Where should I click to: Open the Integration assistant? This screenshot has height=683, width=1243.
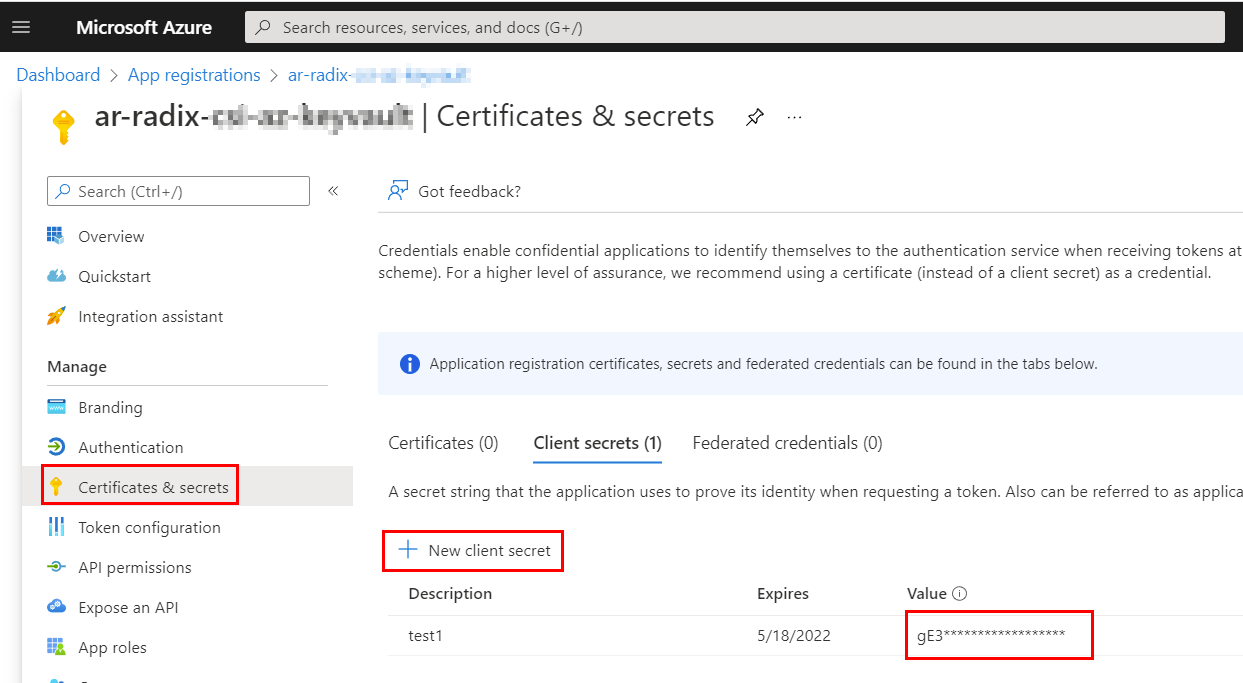[148, 316]
